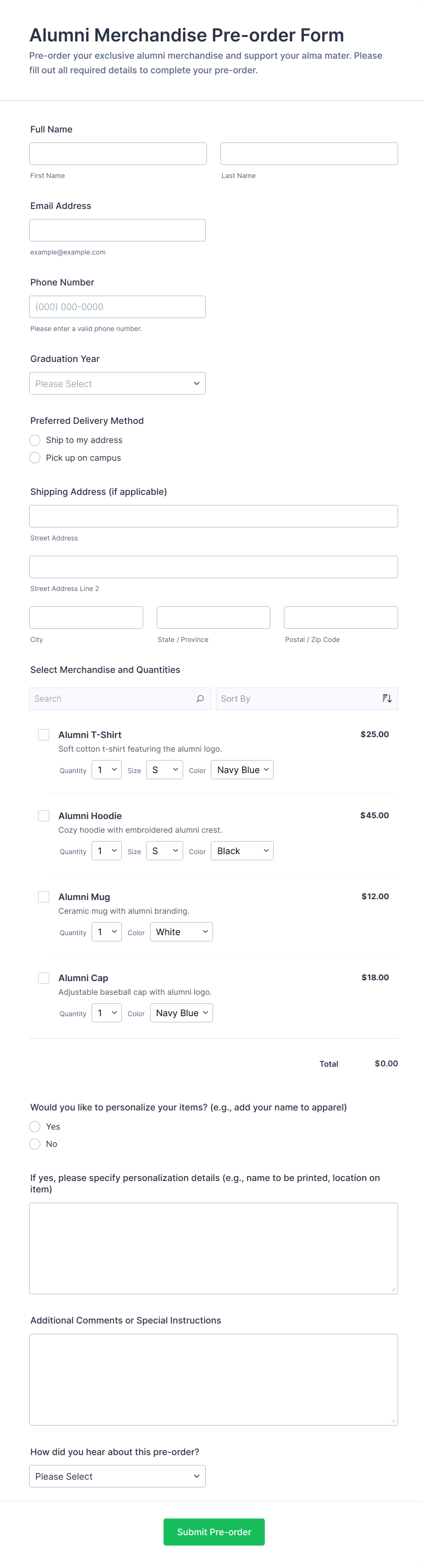
Task: Enable the Alumni Cap checkbox
Action: (44, 977)
